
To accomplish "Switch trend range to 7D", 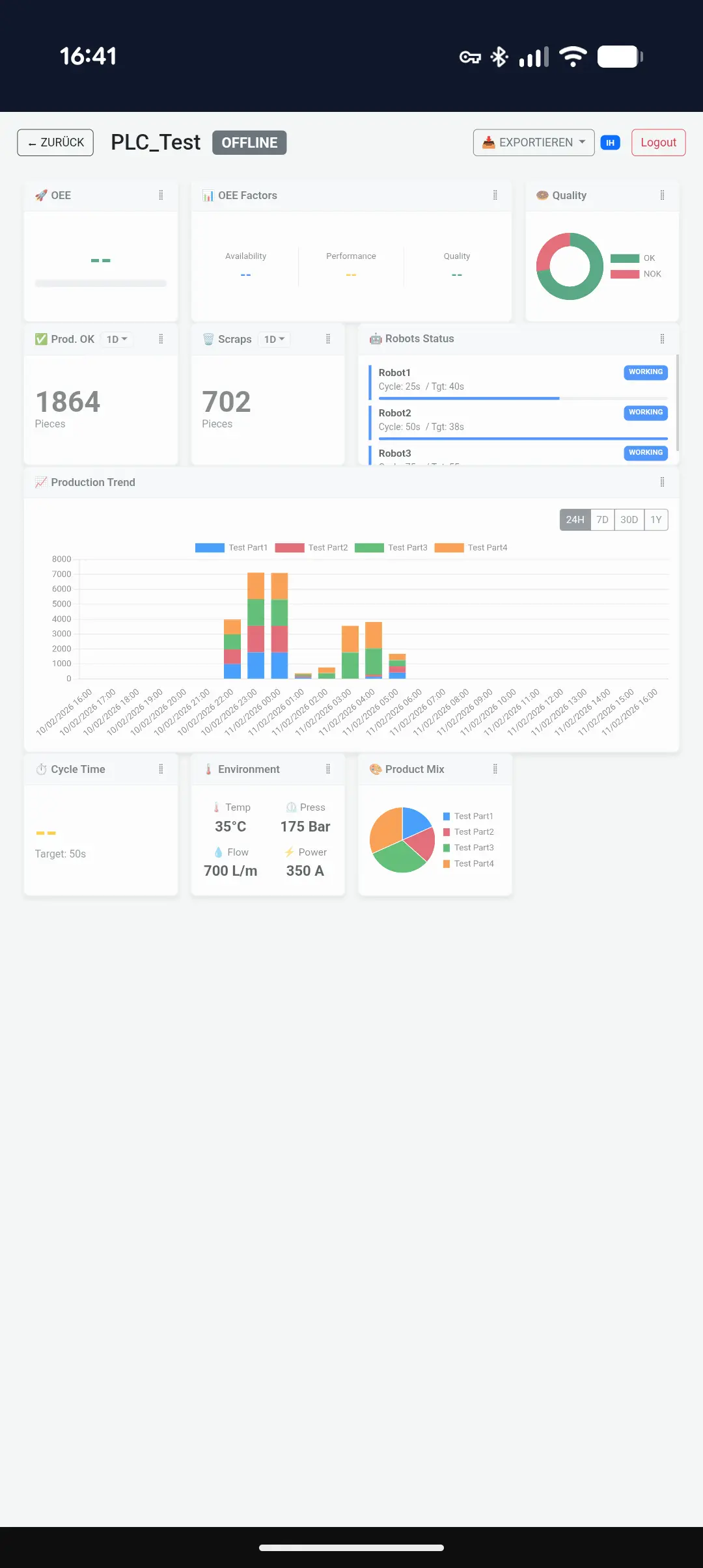I will coord(602,520).
